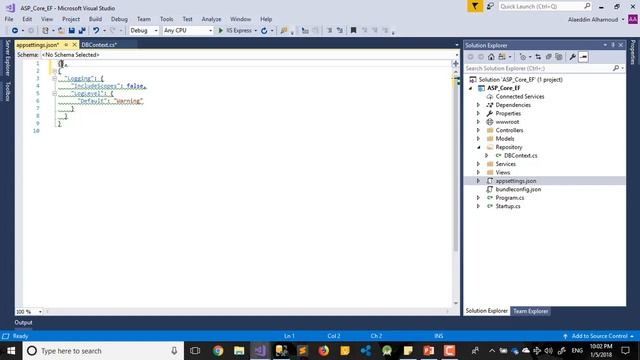640x360 pixels.
Task: Start IIS Express with green play button
Action: (221, 31)
